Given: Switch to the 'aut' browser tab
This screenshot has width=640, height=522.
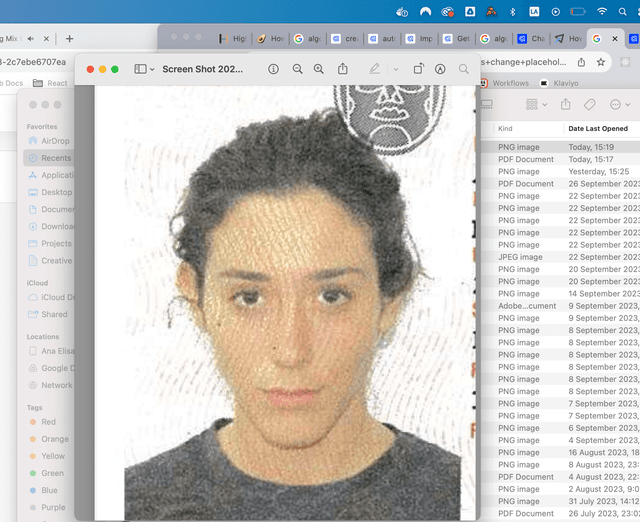Looking at the screenshot, I should coord(382,39).
